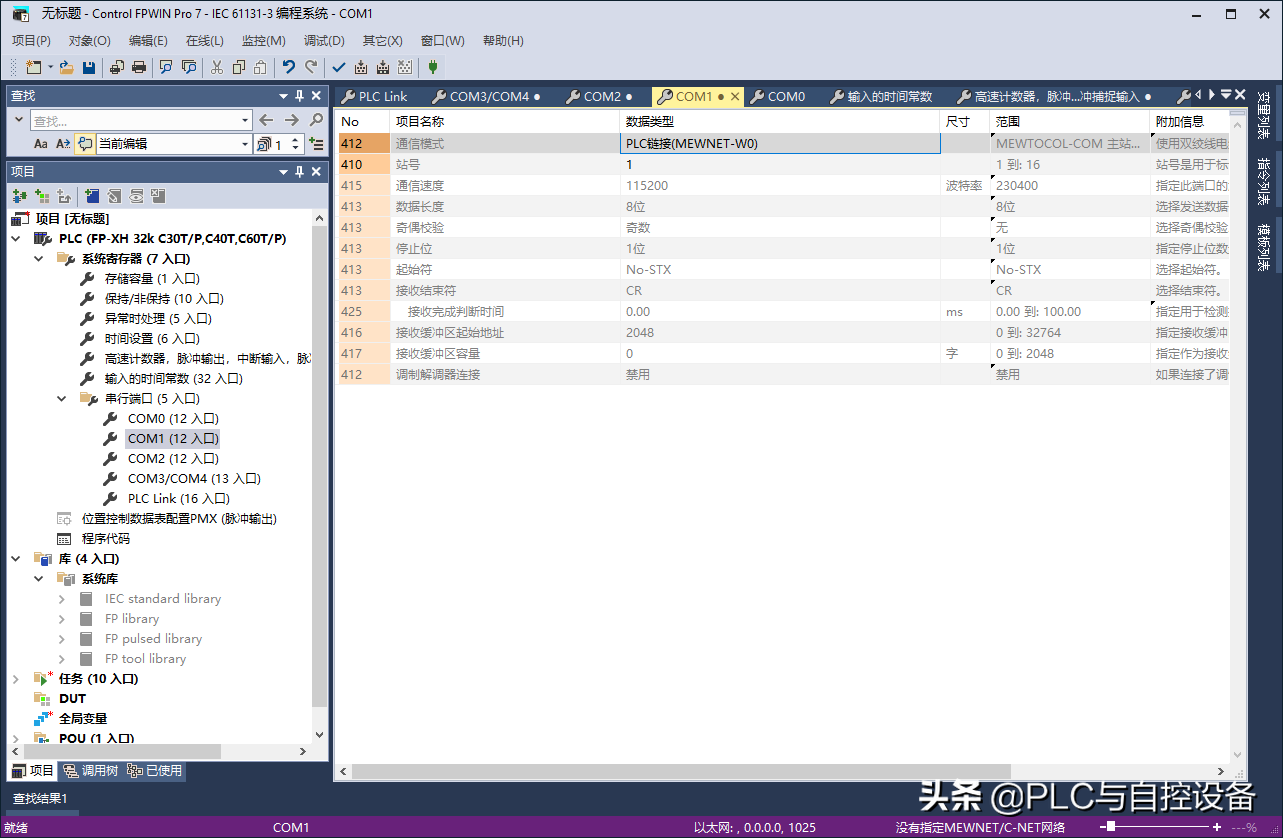1283x838 pixels.
Task: Click the Copy toolbar icon
Action: tap(239, 67)
